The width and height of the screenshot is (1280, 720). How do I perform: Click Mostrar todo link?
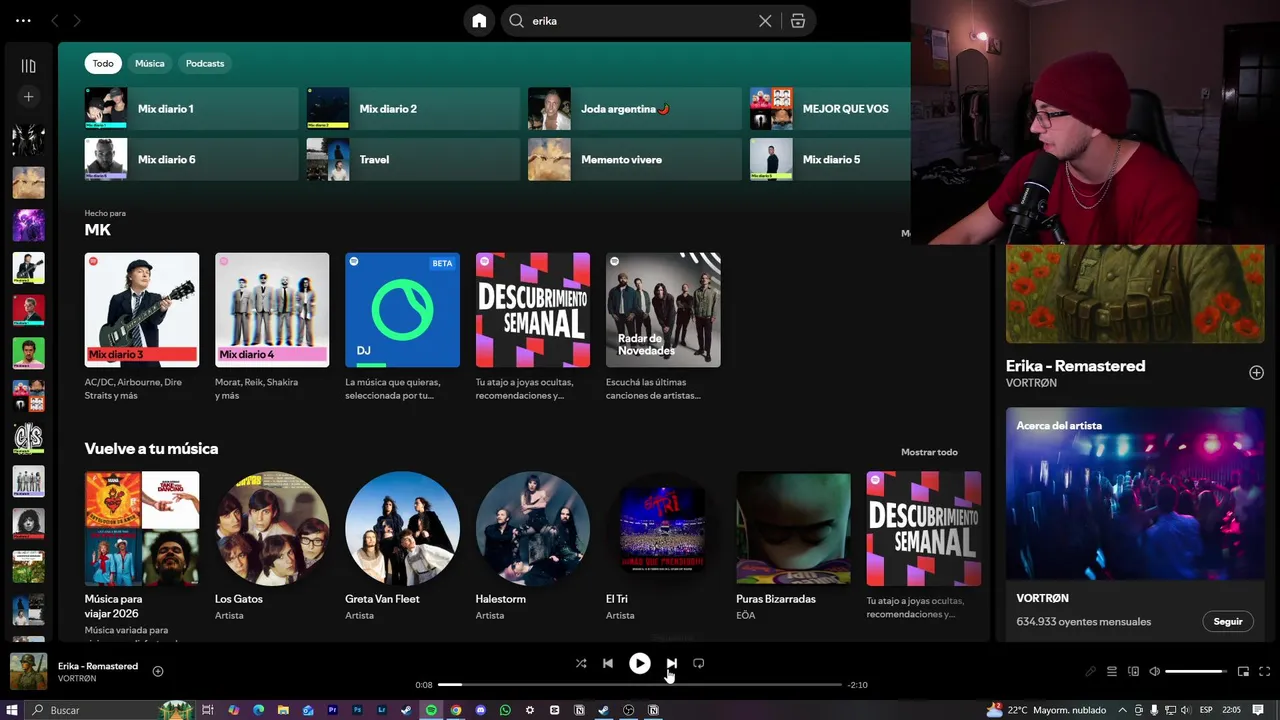[929, 452]
